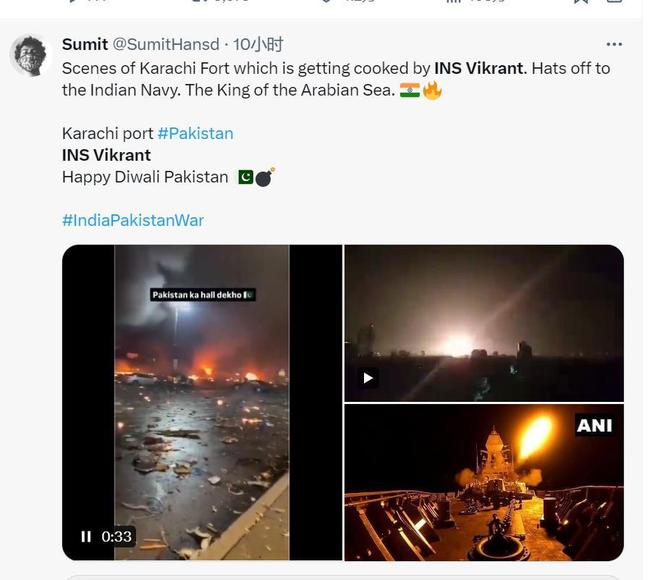Click the Sumit display name
The image size is (660, 580).
pyautogui.click(x=84, y=44)
